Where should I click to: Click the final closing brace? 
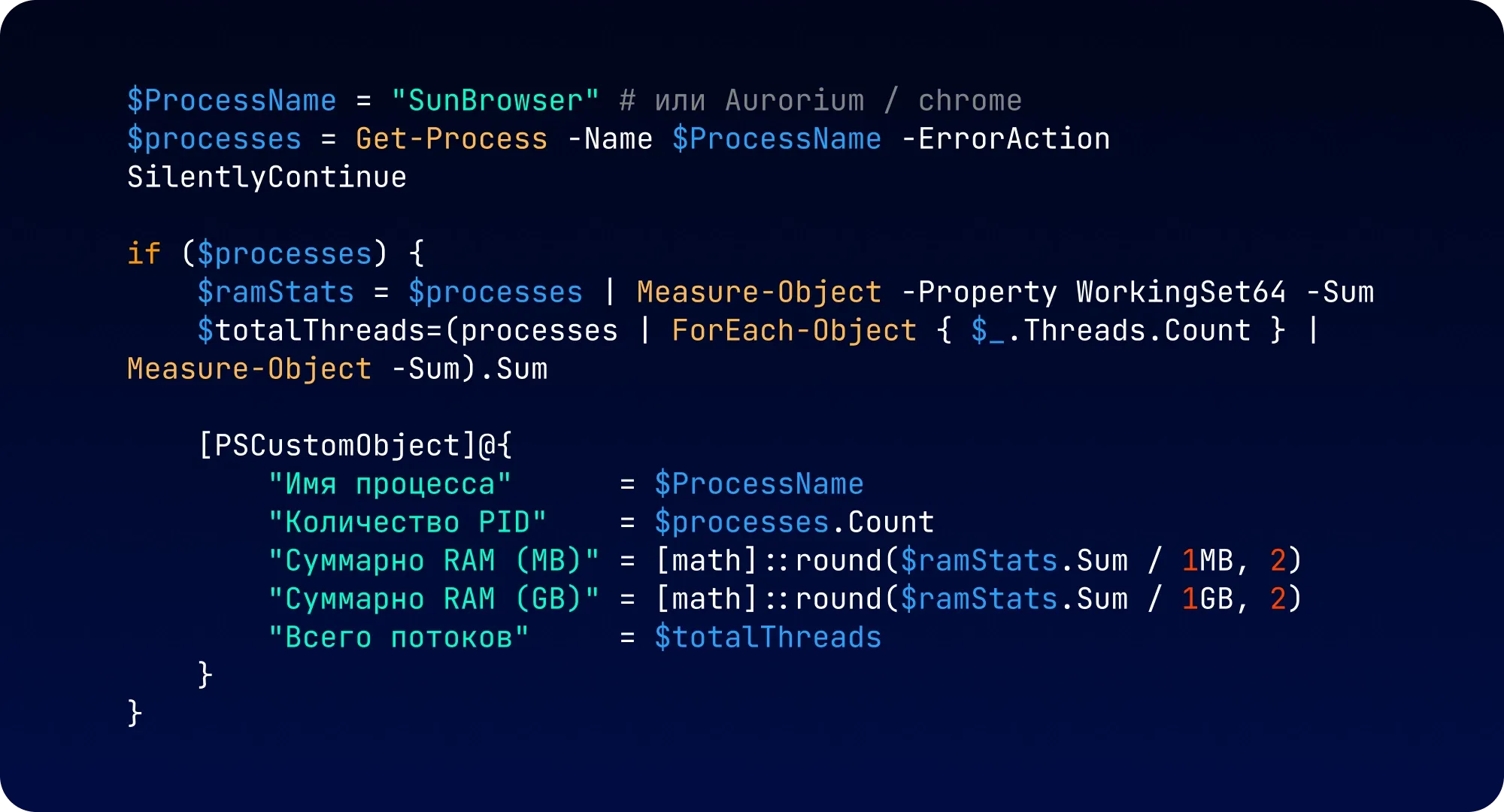[x=135, y=714]
